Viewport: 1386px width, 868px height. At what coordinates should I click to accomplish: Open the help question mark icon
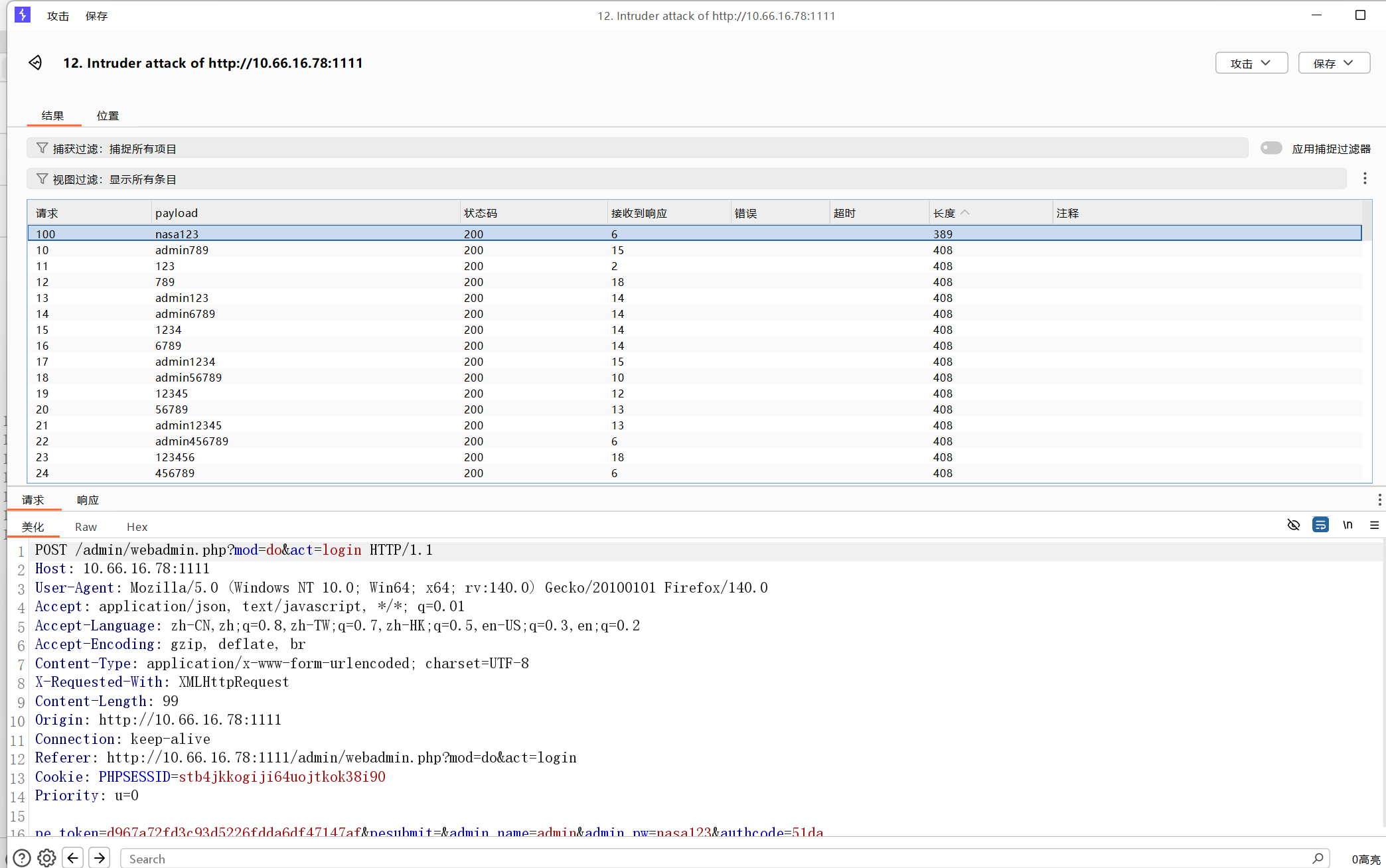point(22,858)
